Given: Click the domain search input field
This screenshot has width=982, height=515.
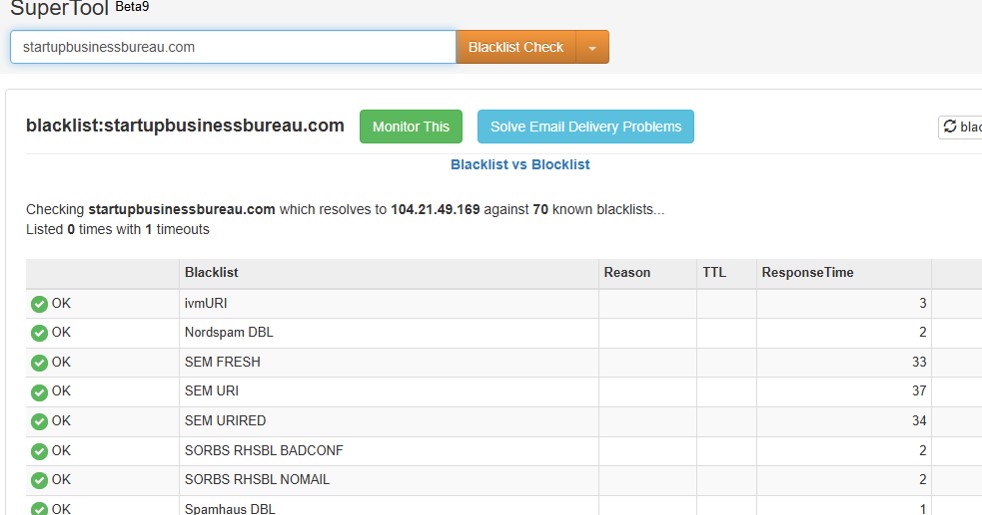Looking at the screenshot, I should (232, 47).
